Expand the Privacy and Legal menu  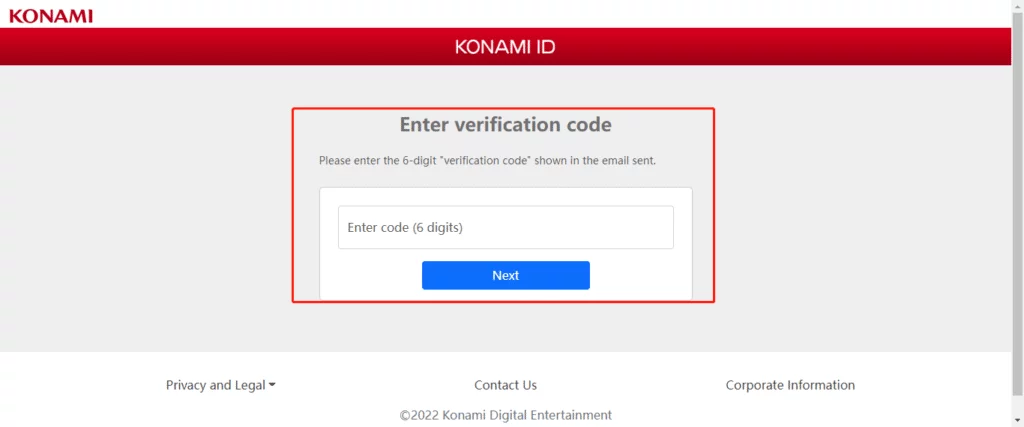221,385
